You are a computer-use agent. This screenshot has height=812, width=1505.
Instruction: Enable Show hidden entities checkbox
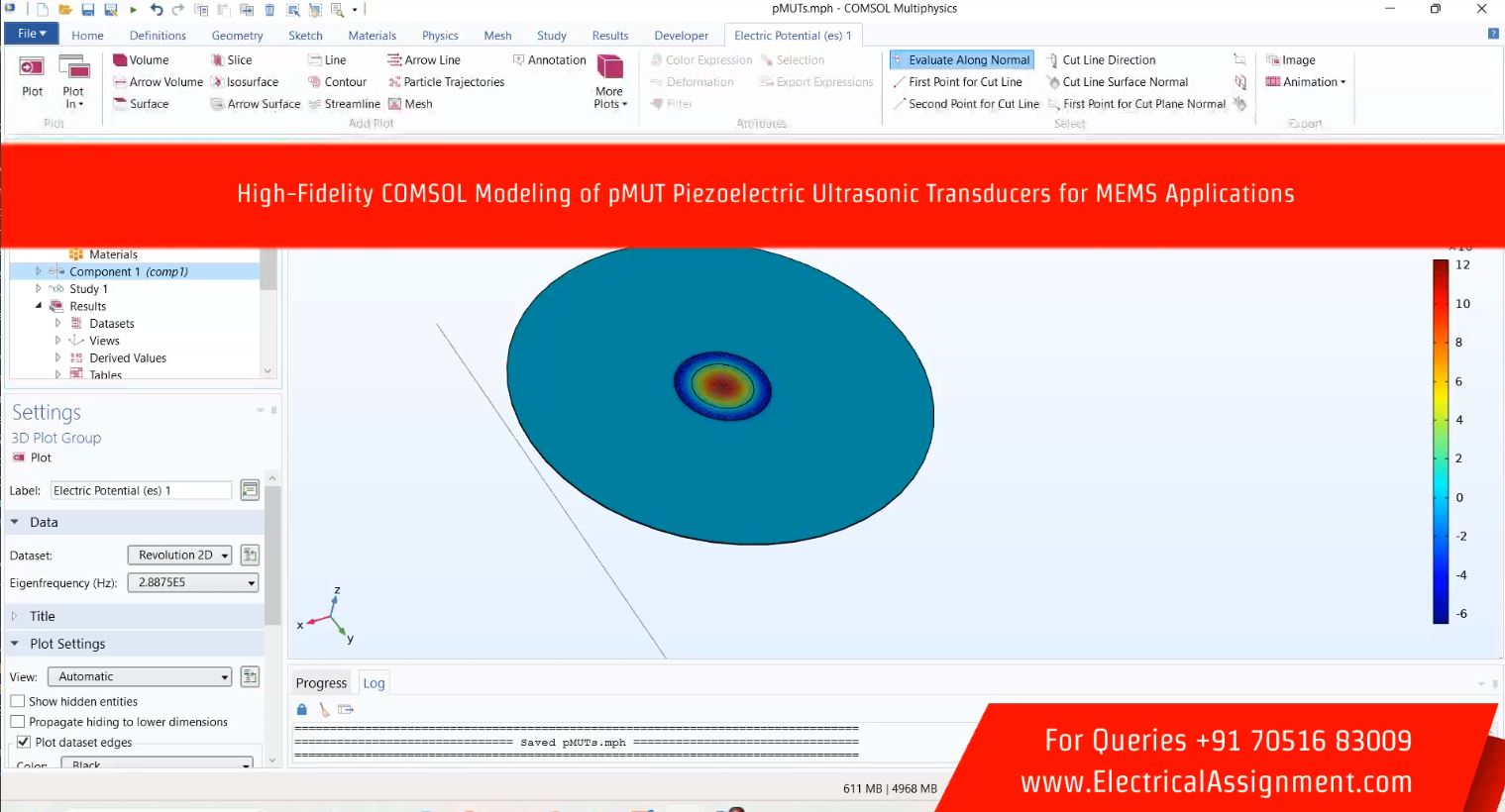(x=18, y=701)
